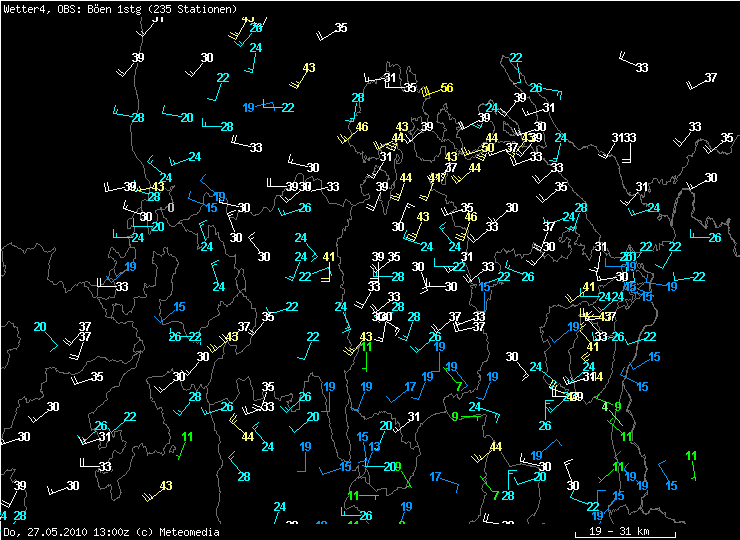Screen dimensions: 740x540
Task: Select the yellow 14 station reading
Action: coord(597,377)
